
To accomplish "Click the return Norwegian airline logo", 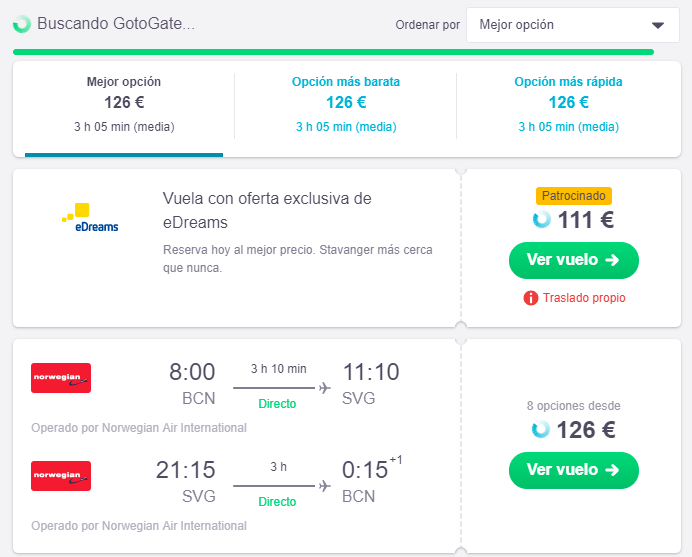I will click(61, 476).
